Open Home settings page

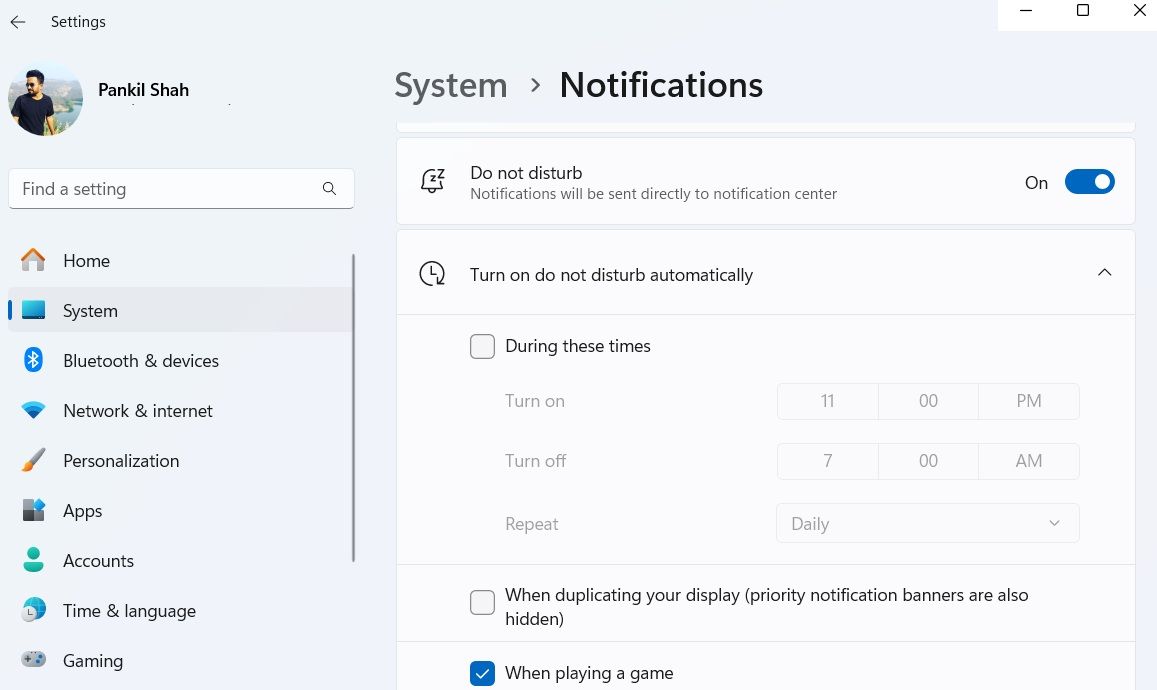tap(181, 261)
